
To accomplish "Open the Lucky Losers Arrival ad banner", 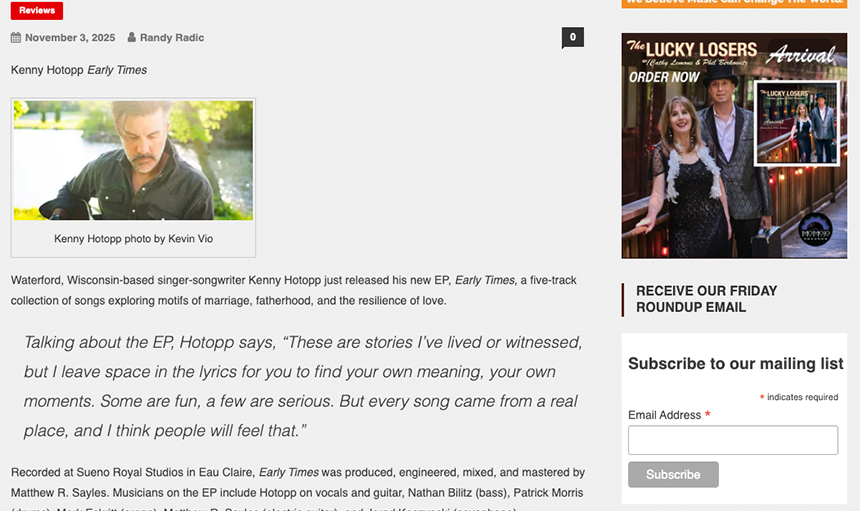I will pos(734,145).
